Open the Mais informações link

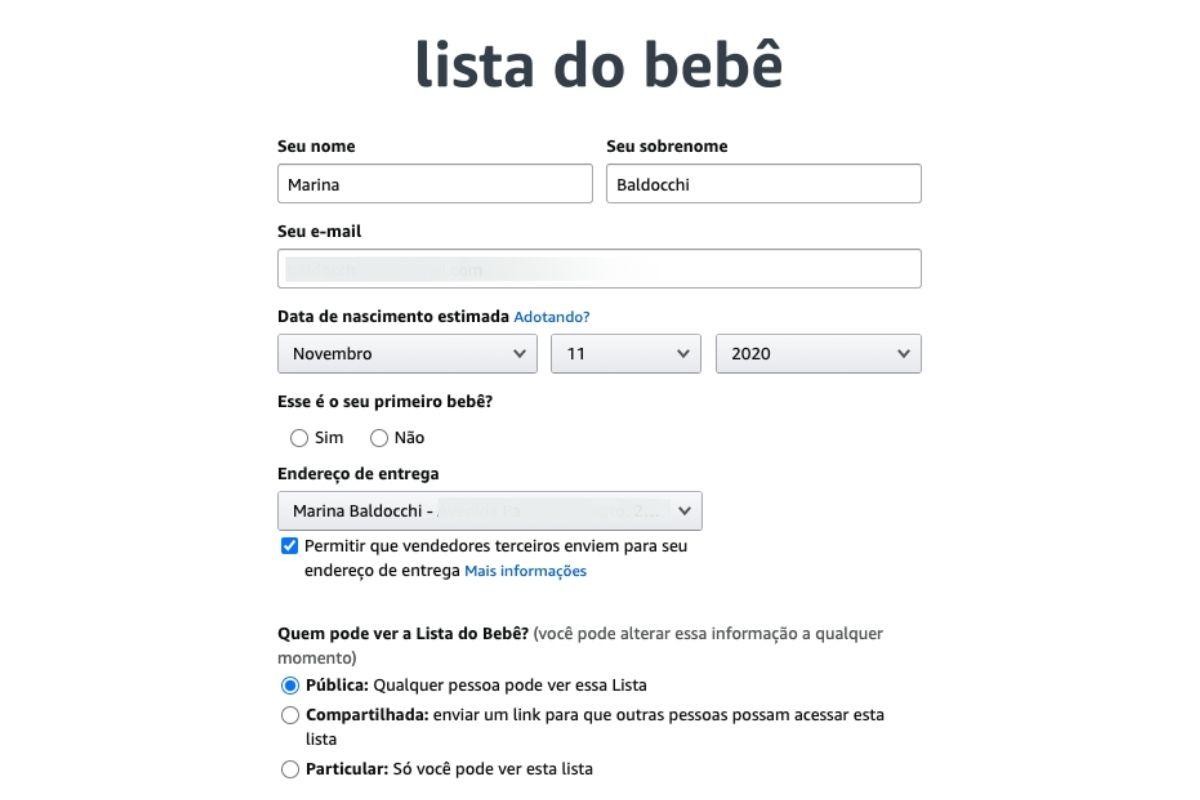(x=525, y=571)
